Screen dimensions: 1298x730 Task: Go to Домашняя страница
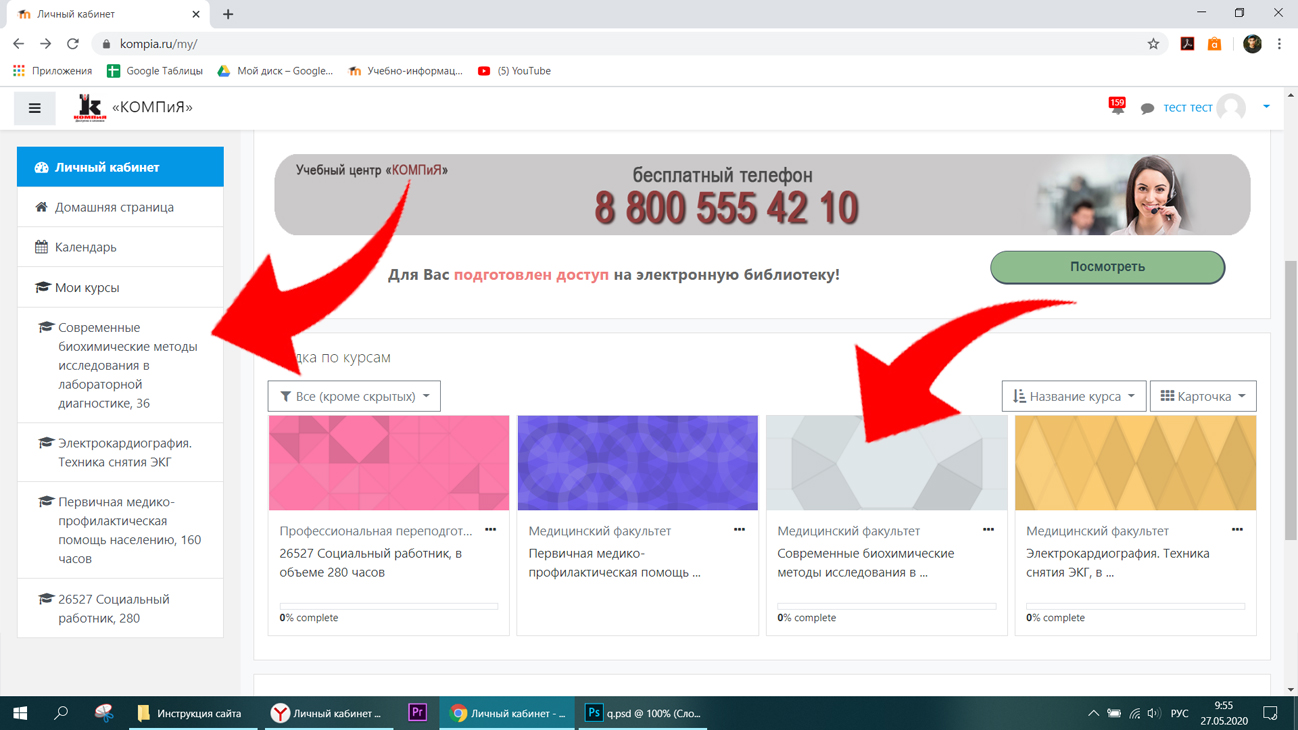[x=120, y=207]
